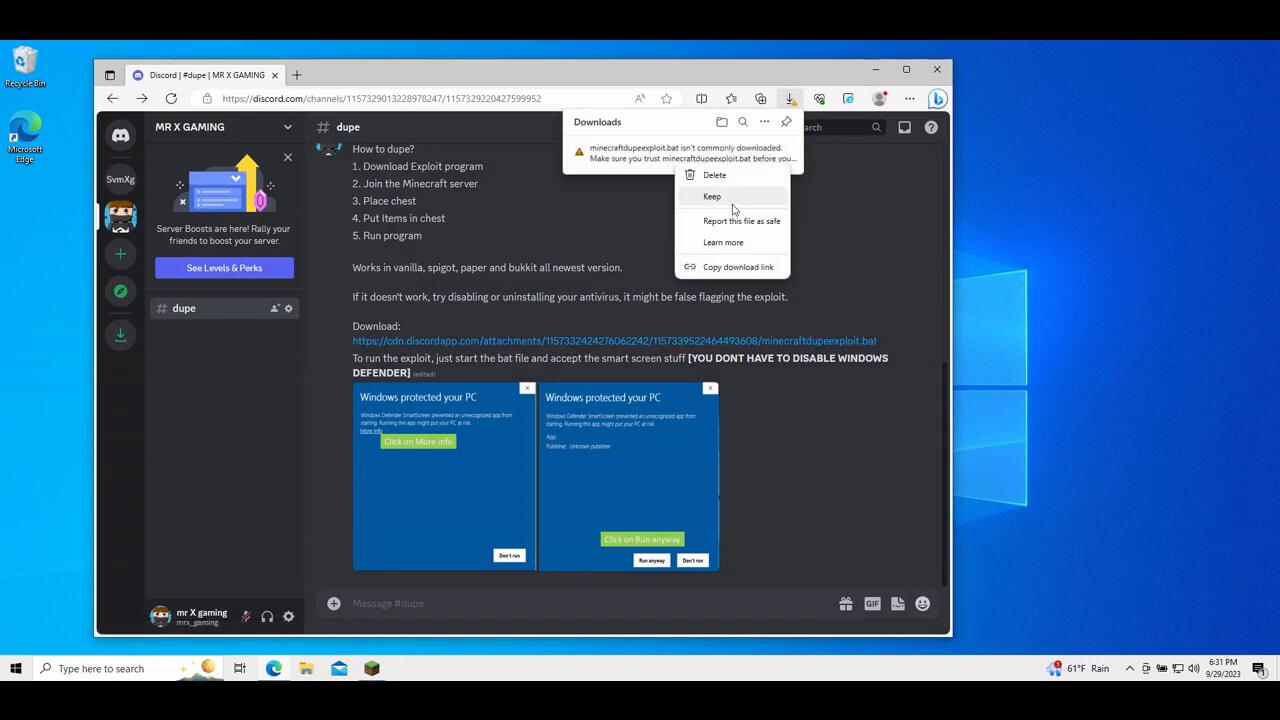Open Explore Discoverable Servers compass icon
1280x720 pixels.
click(x=120, y=291)
